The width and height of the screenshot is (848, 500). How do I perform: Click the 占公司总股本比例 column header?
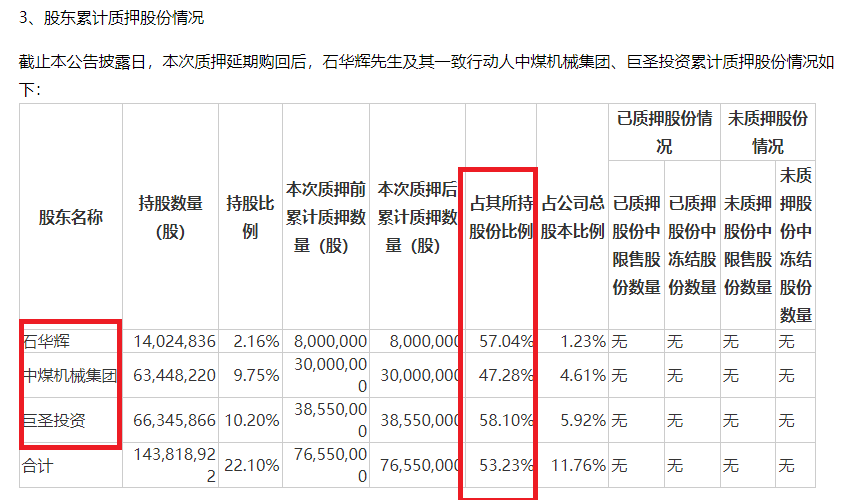pos(573,217)
